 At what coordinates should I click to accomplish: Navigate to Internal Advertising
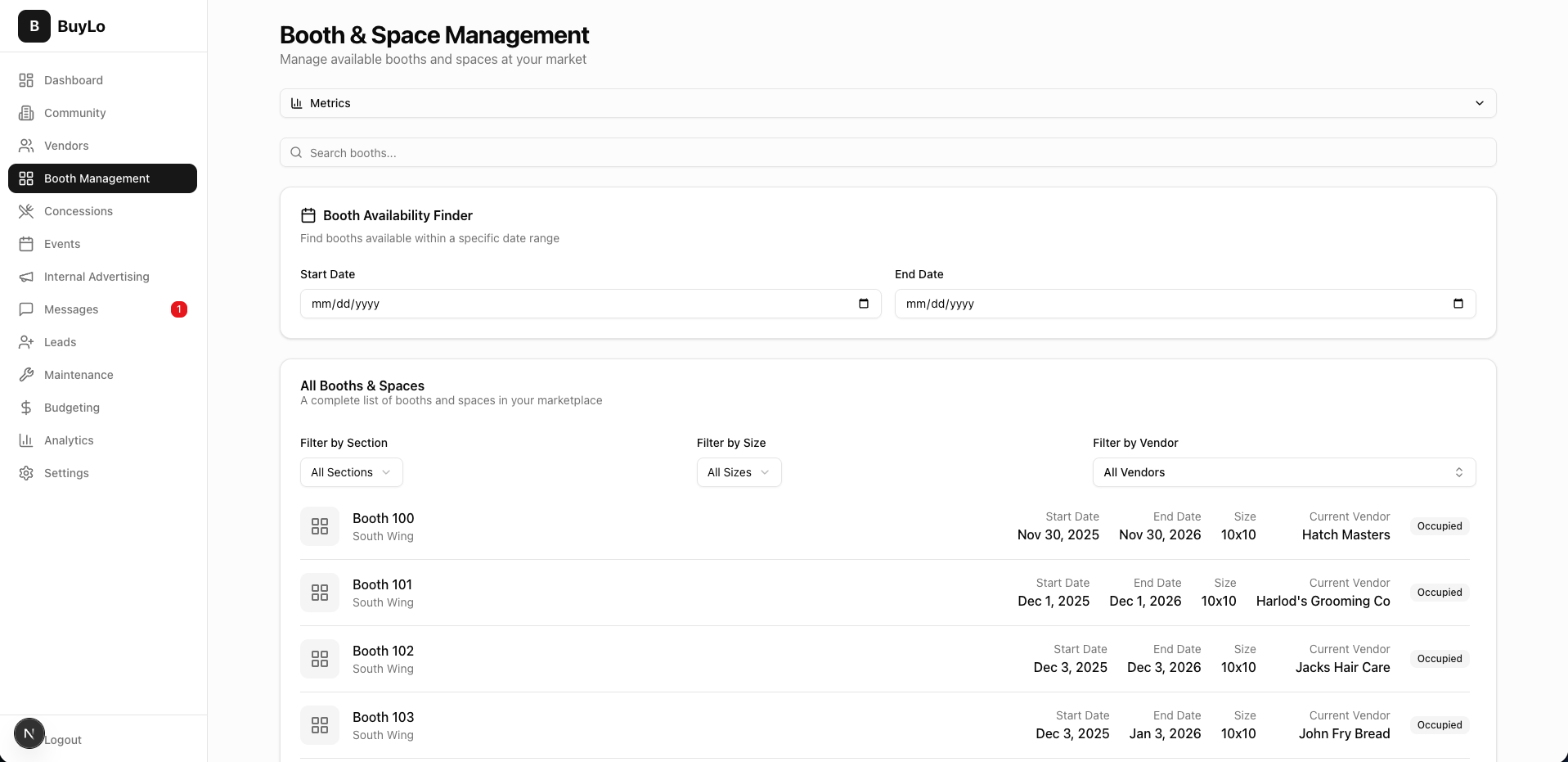97,277
